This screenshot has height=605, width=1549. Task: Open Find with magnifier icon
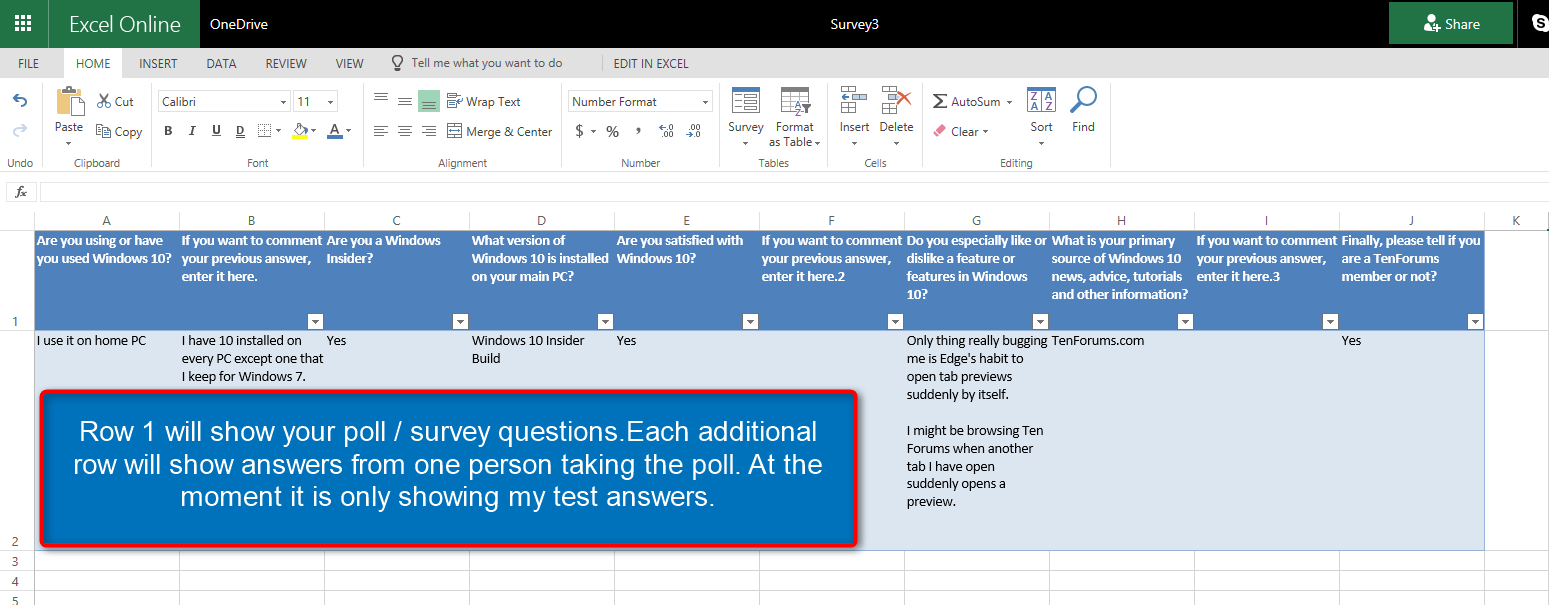(1083, 100)
